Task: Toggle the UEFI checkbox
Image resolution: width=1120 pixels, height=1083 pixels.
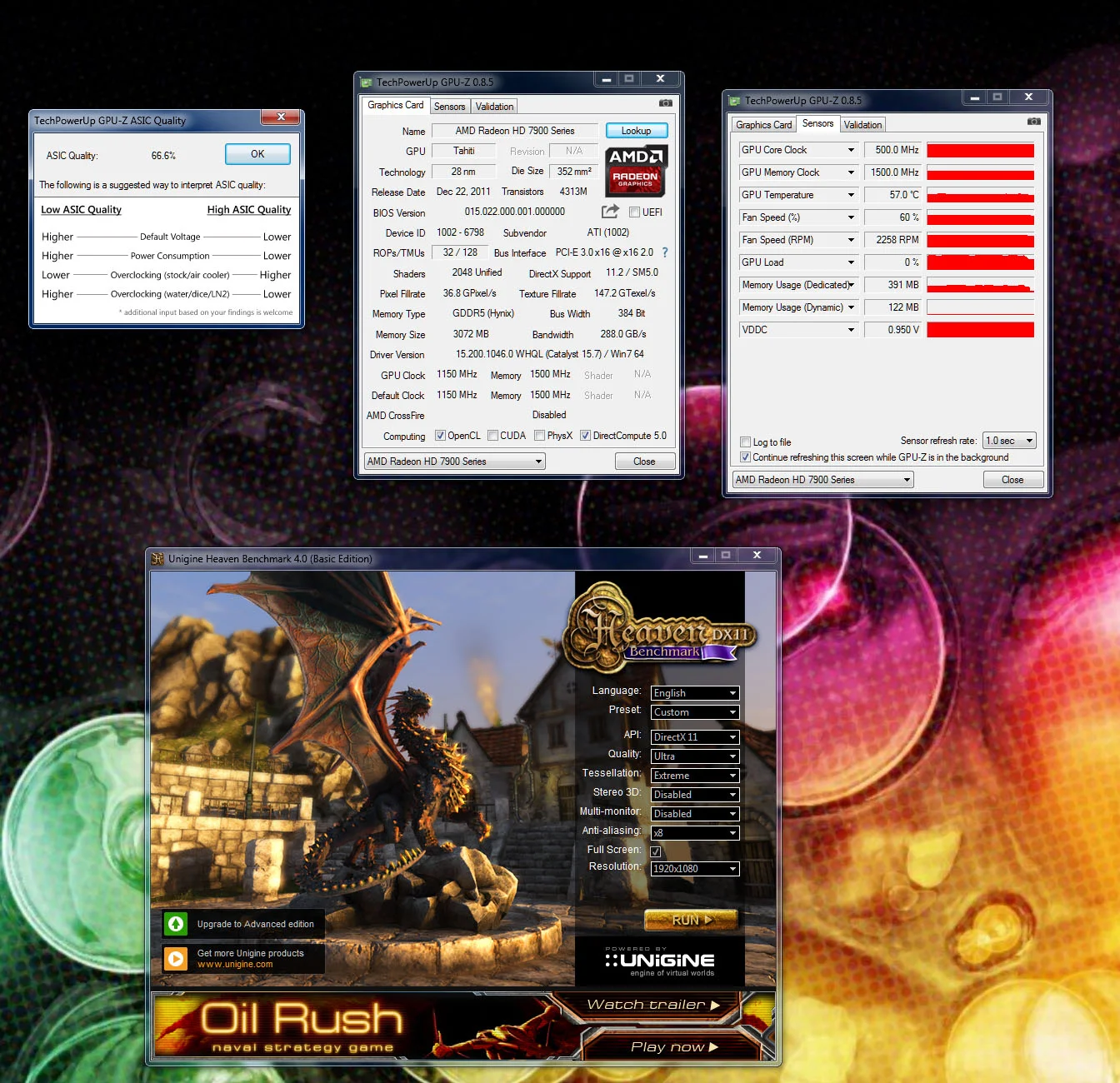Action: pos(634,212)
